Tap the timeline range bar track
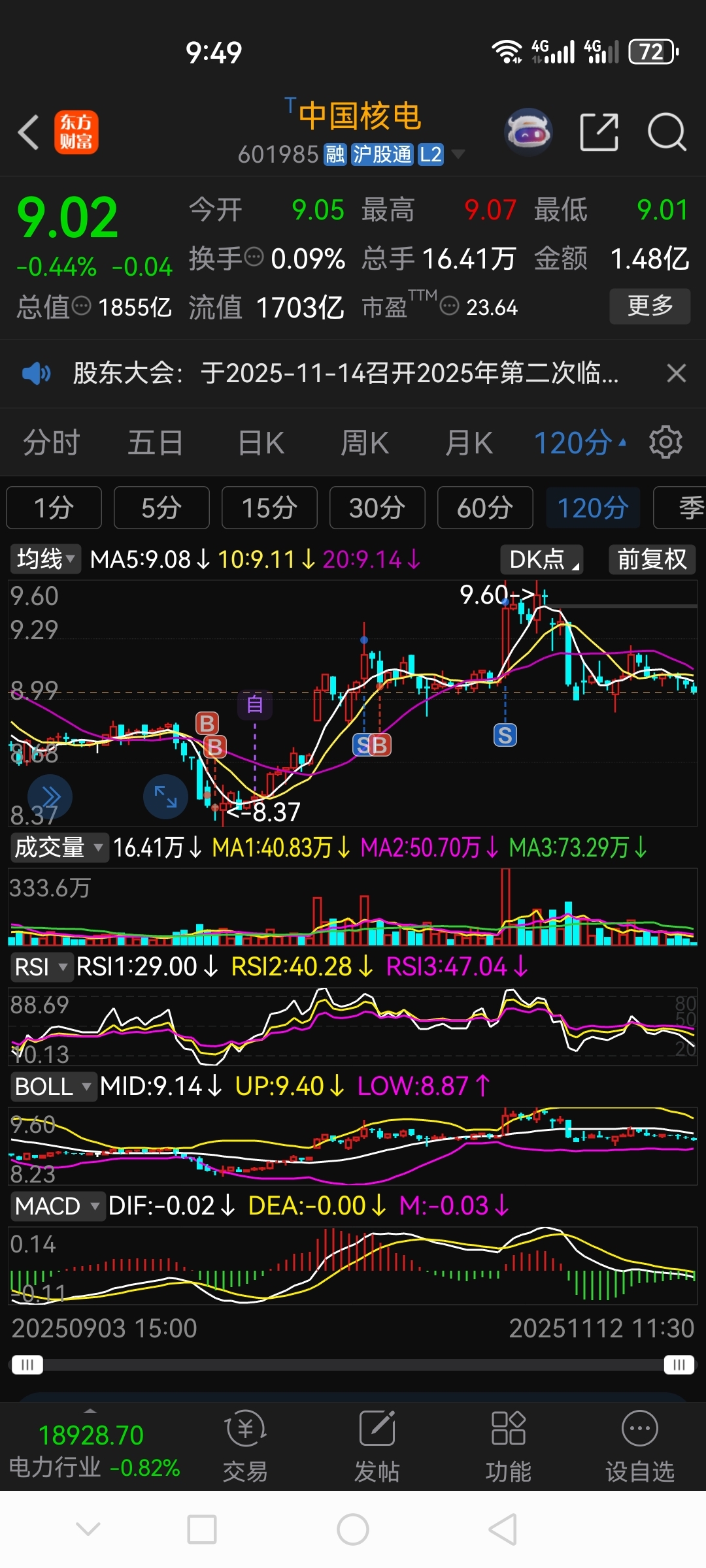This screenshot has height=1568, width=706. [353, 1364]
